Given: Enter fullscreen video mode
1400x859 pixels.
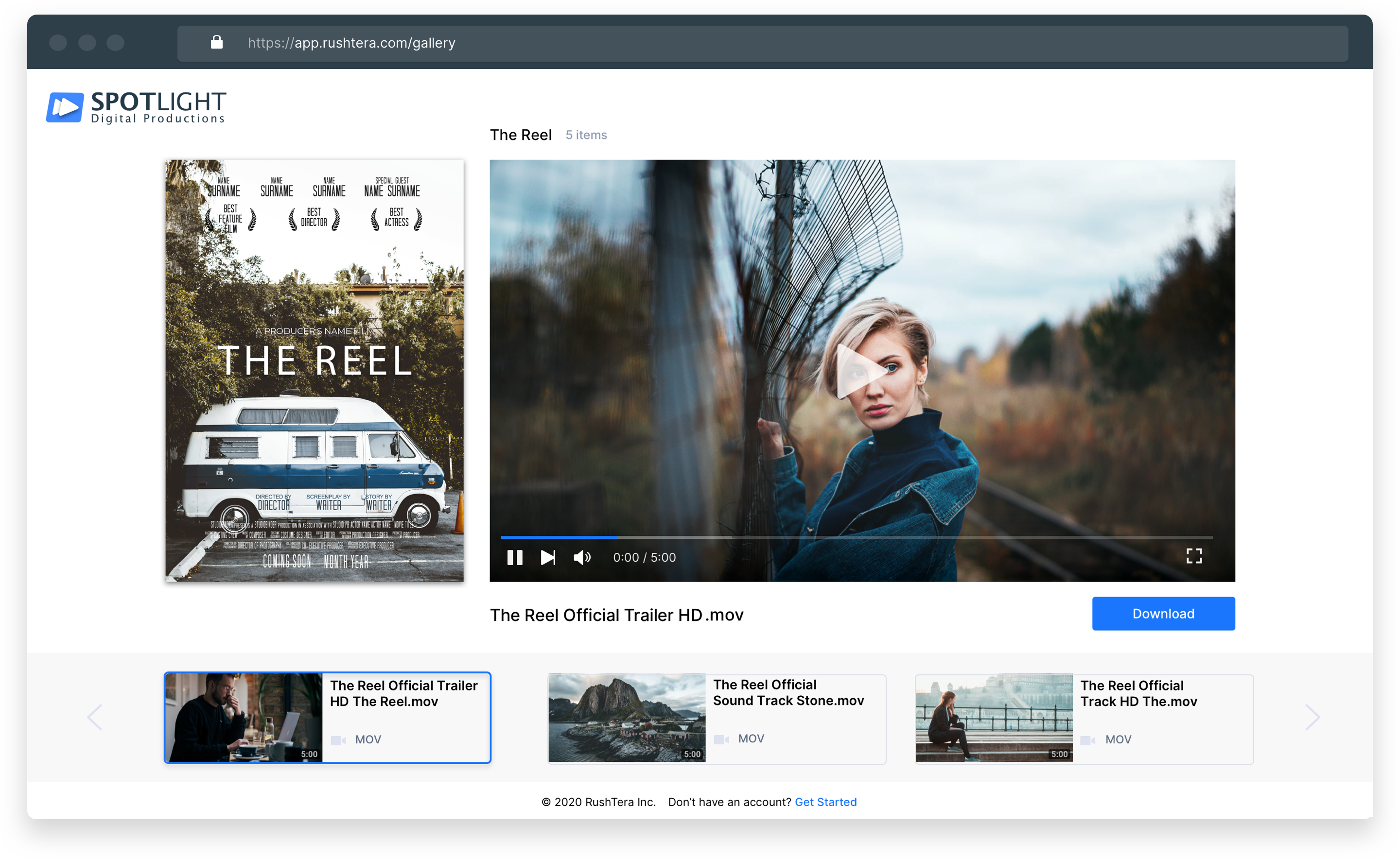Looking at the screenshot, I should 1194,556.
